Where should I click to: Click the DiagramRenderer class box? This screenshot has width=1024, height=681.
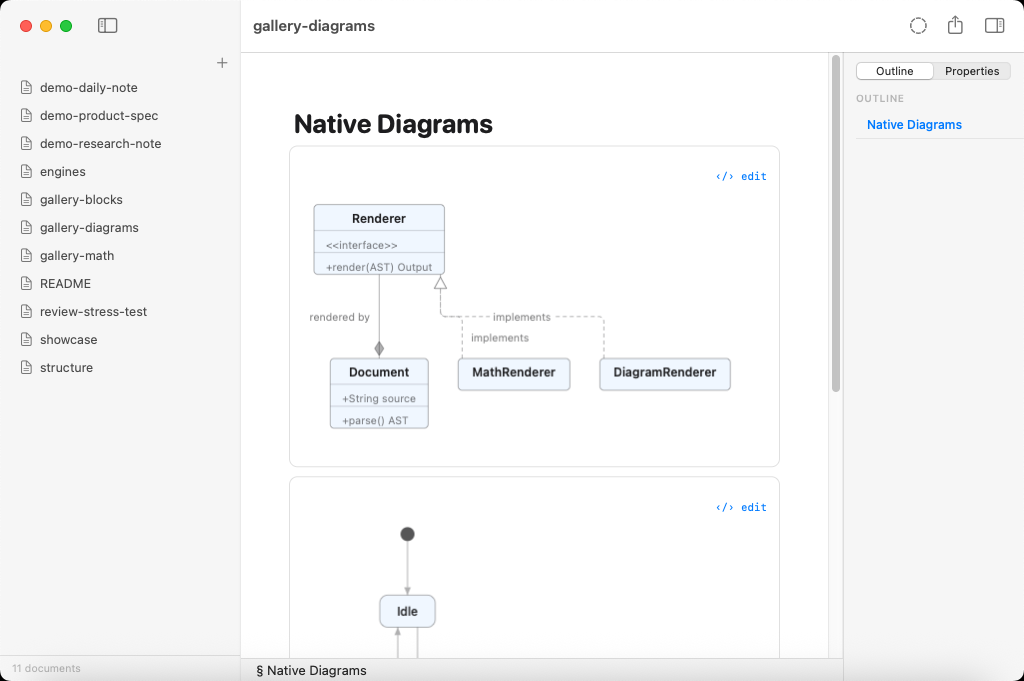tap(665, 374)
